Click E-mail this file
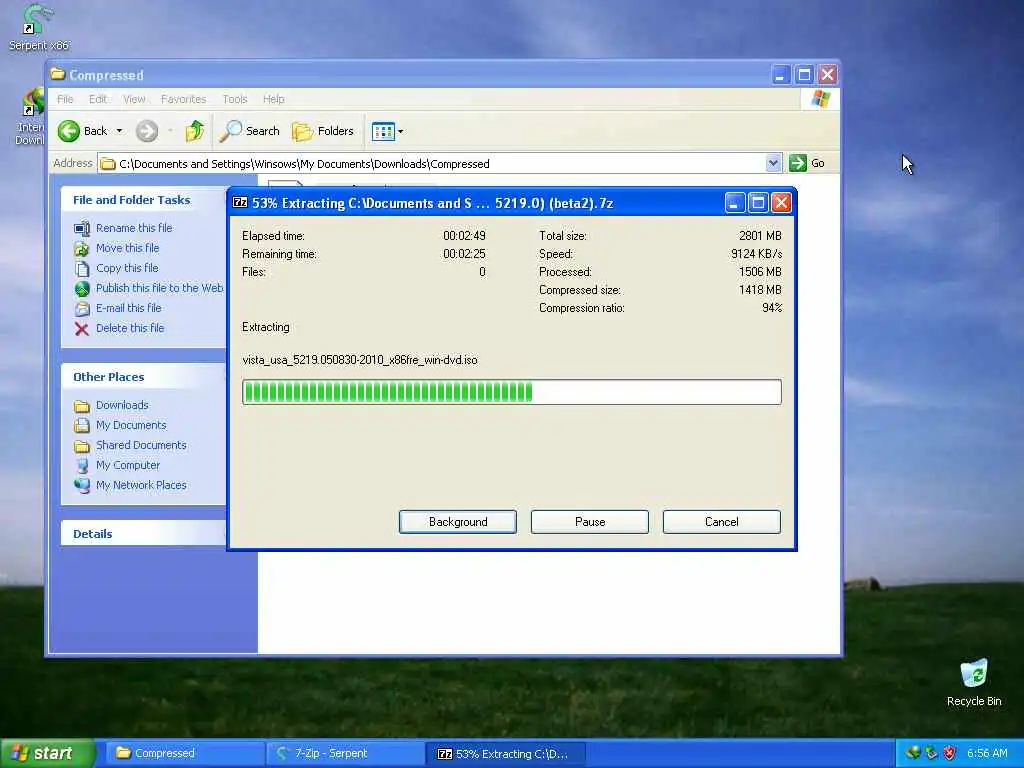 click(x=129, y=308)
